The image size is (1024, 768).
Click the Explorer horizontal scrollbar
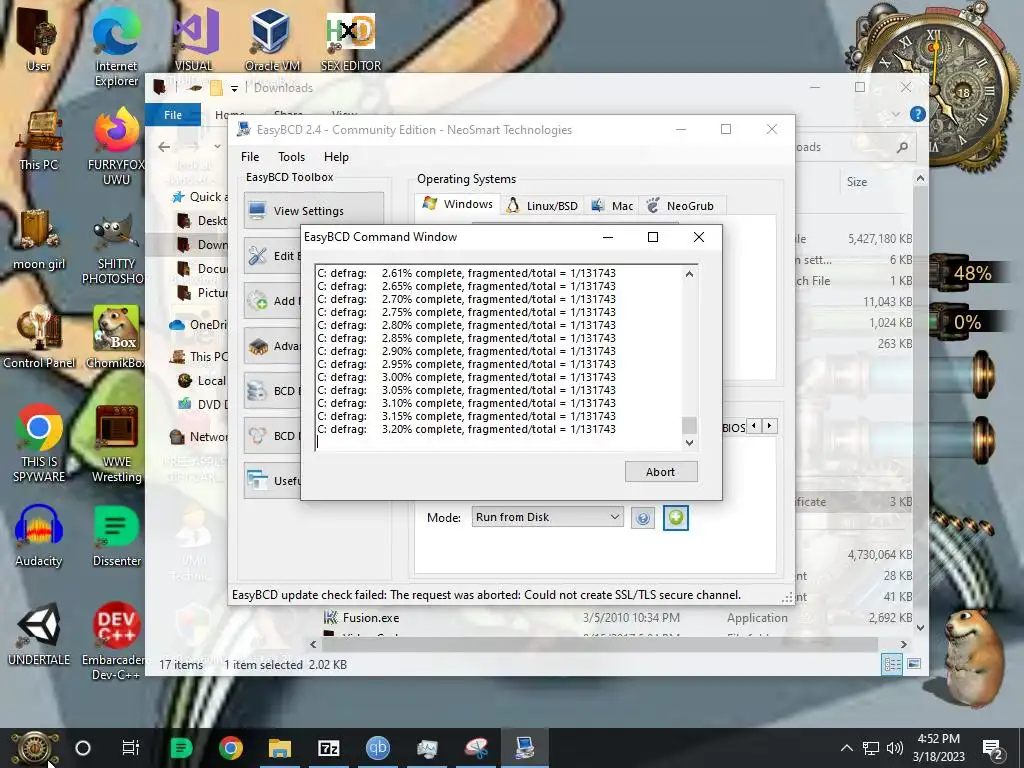(x=600, y=644)
